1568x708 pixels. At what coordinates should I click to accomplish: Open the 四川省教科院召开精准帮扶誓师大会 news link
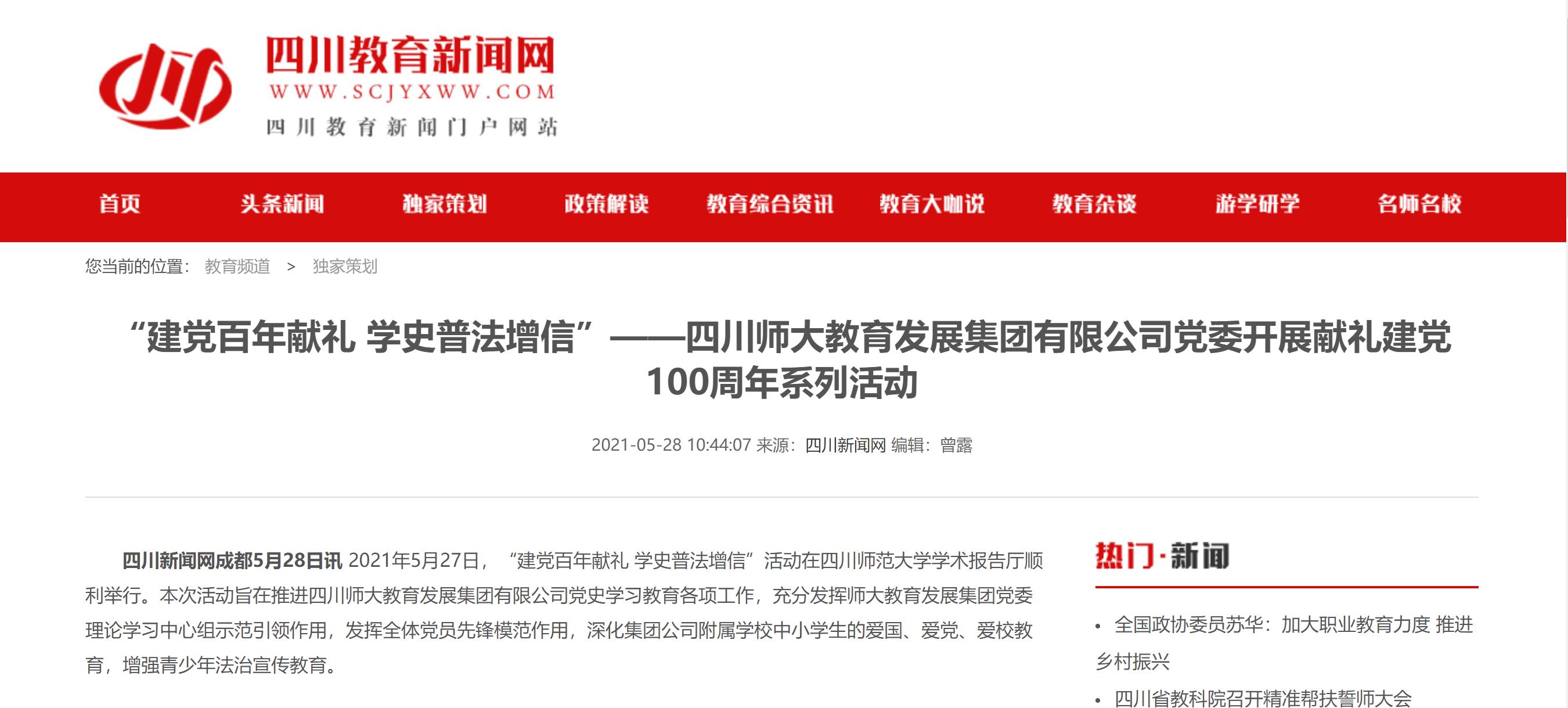(1263, 698)
